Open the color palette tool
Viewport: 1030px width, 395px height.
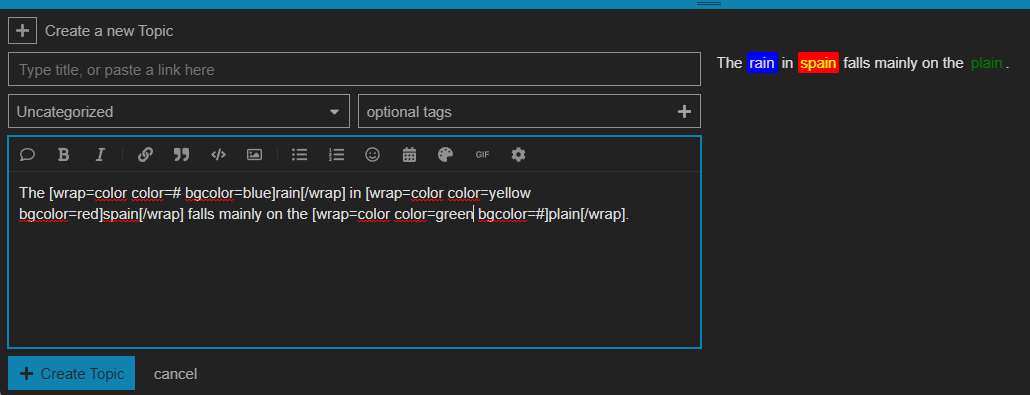pos(445,154)
